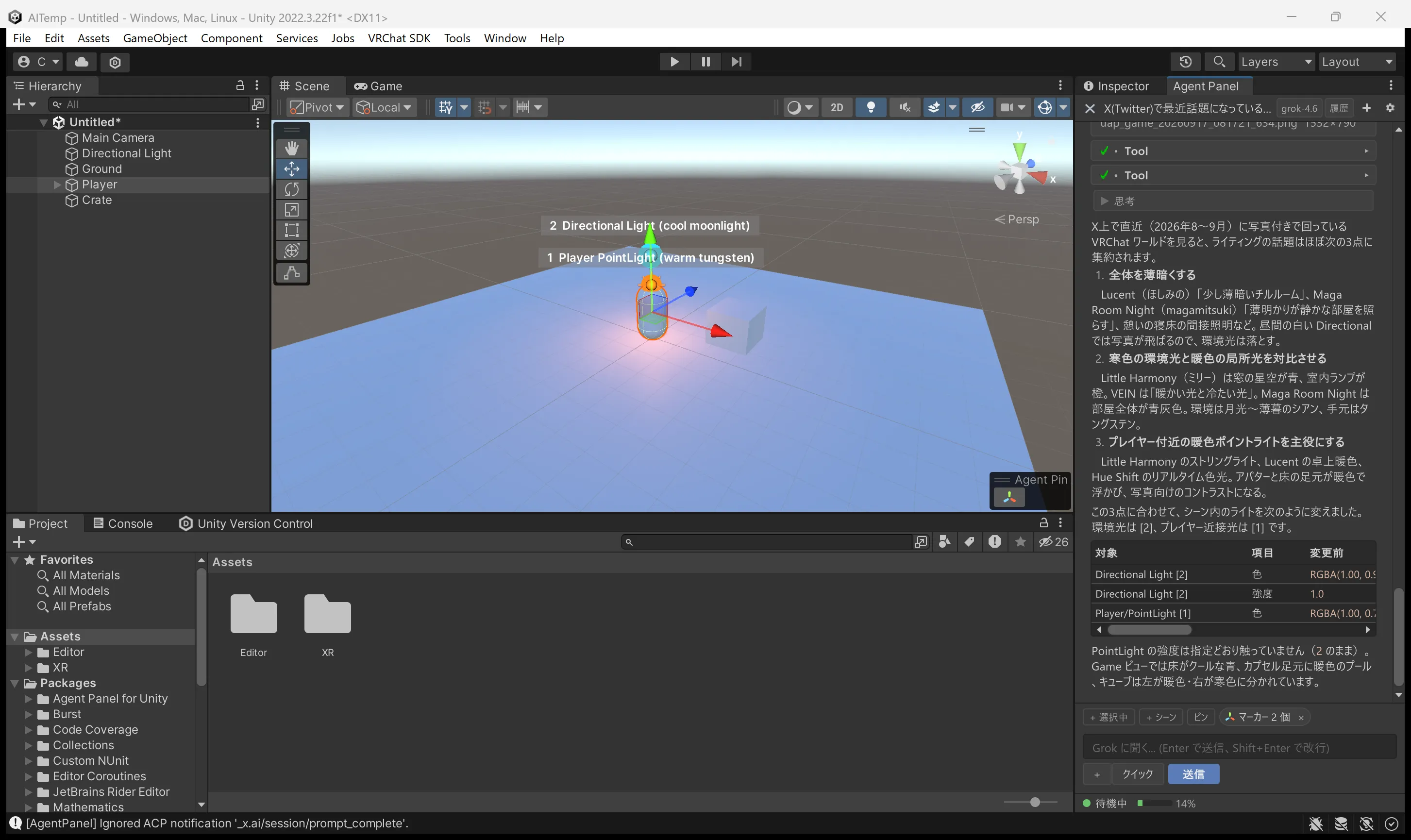This screenshot has width=1411, height=840.
Task: Open the version control icon in toolbar
Action: [x=115, y=62]
